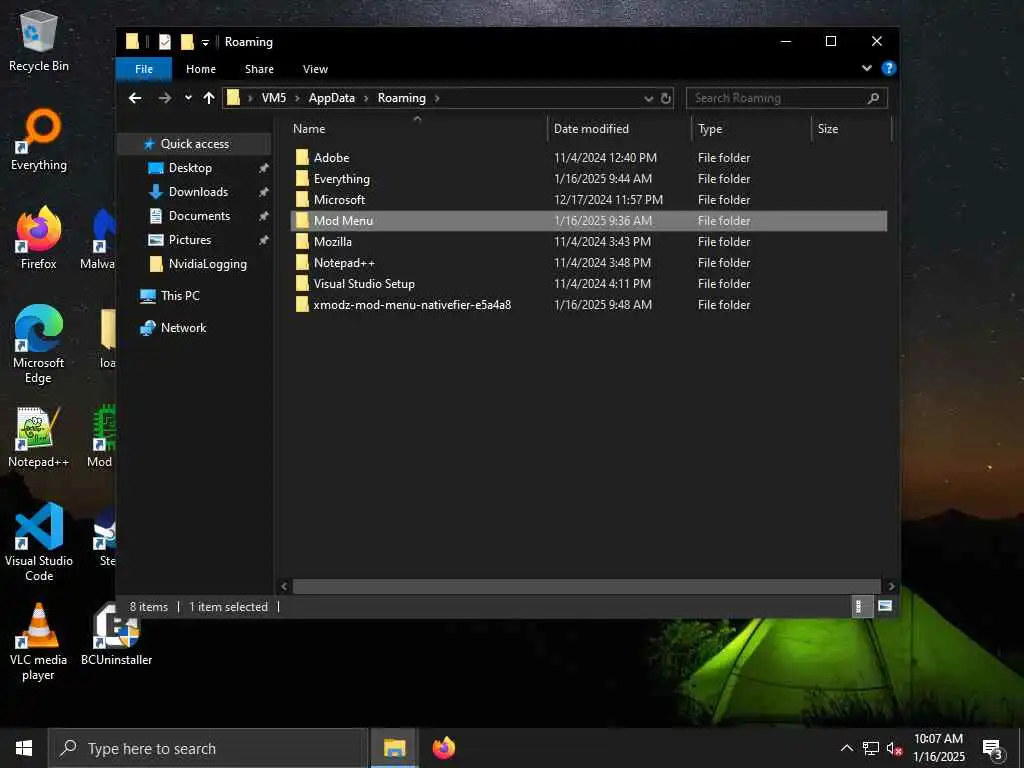The height and width of the screenshot is (768, 1024).
Task: Click the Back arrow in Explorer
Action: click(135, 98)
